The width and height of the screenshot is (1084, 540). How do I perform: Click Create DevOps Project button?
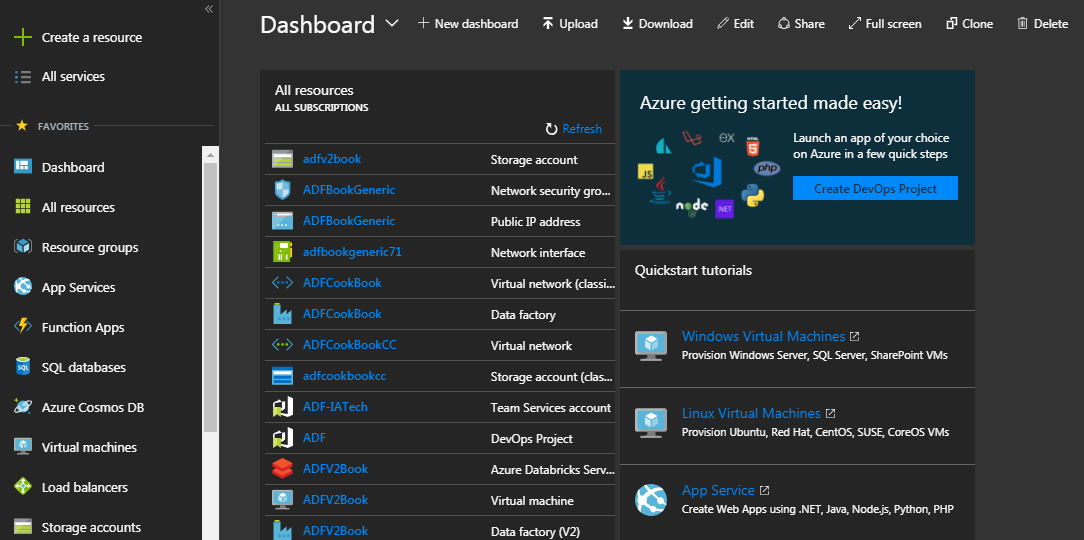click(875, 188)
